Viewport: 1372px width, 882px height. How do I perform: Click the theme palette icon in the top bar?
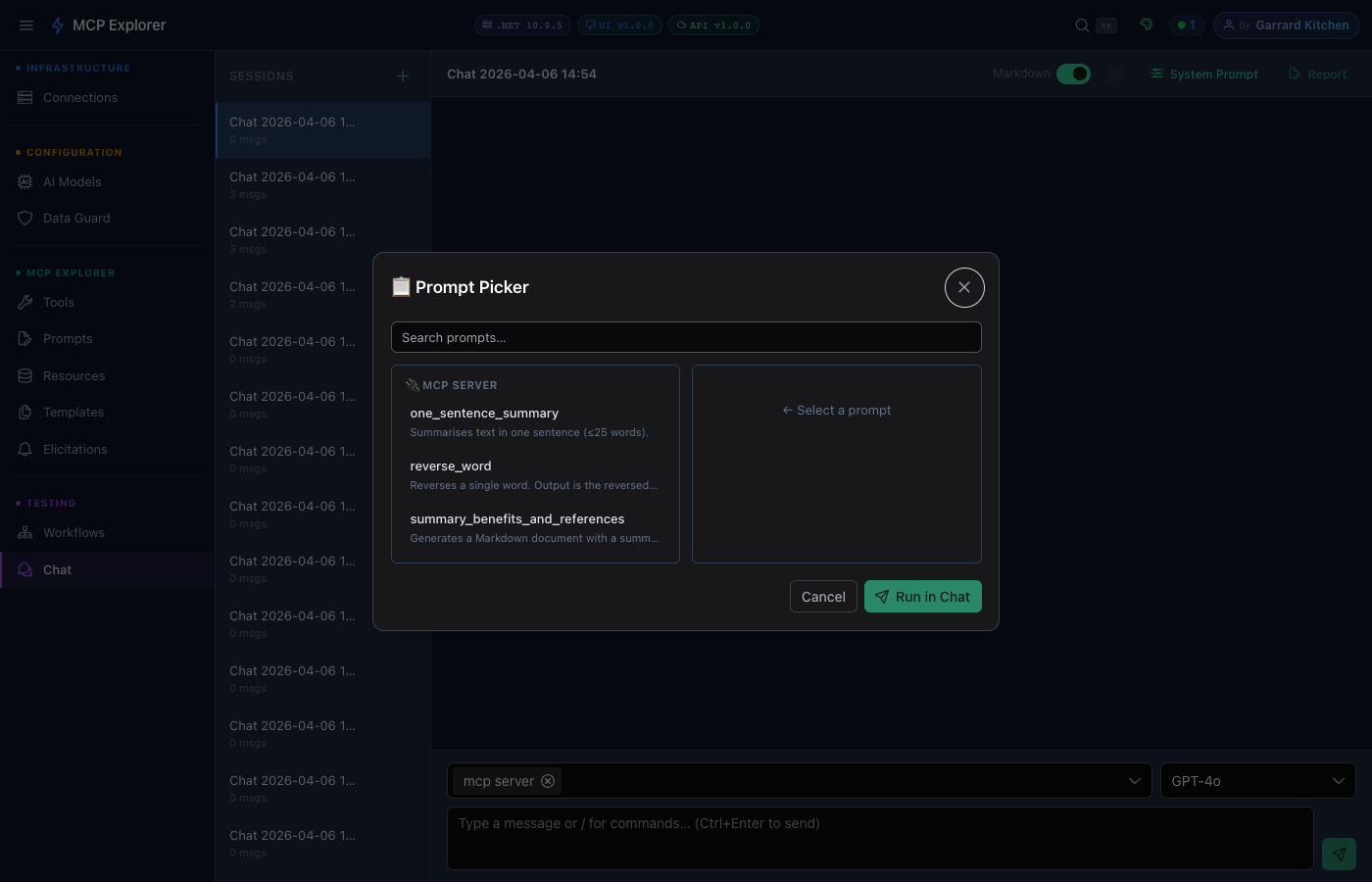(x=1147, y=24)
